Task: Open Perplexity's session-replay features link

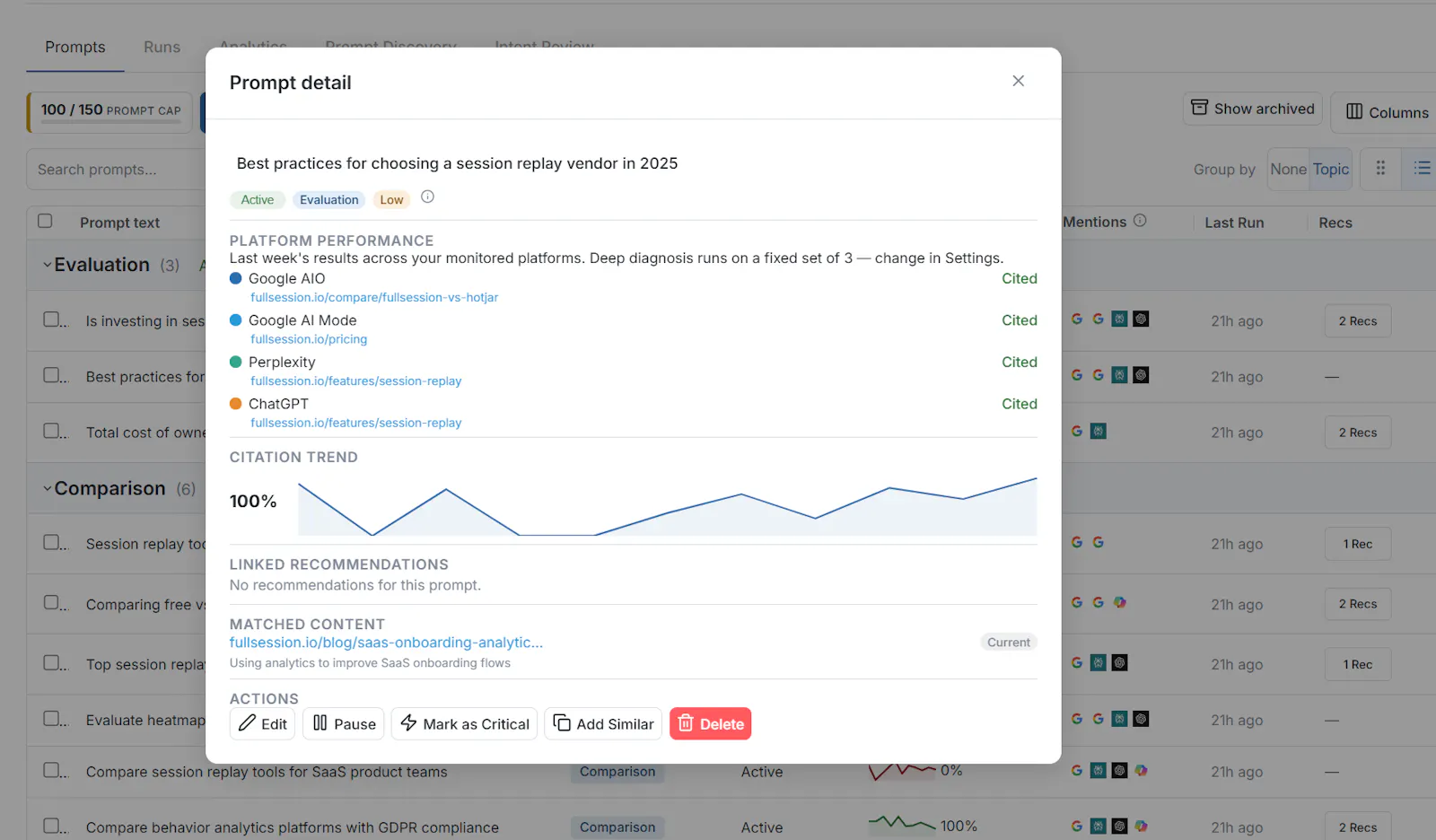Action: (355, 381)
